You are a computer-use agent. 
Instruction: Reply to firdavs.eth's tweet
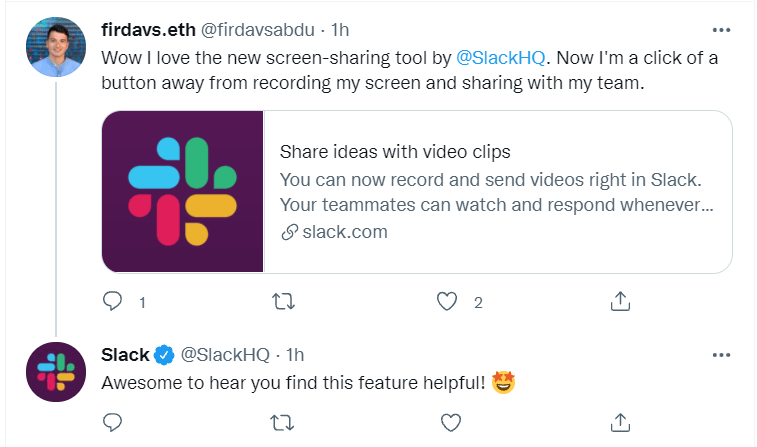click(x=113, y=301)
